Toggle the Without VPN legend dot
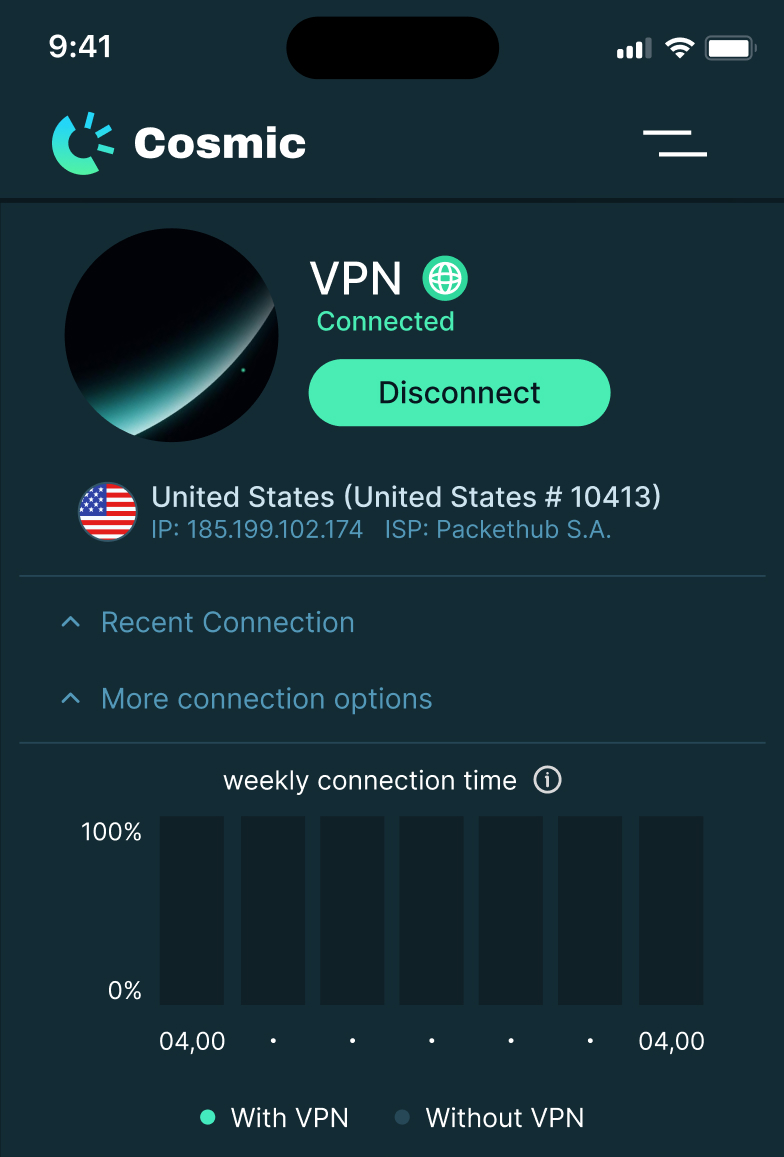Image resolution: width=784 pixels, height=1157 pixels. (x=402, y=1117)
